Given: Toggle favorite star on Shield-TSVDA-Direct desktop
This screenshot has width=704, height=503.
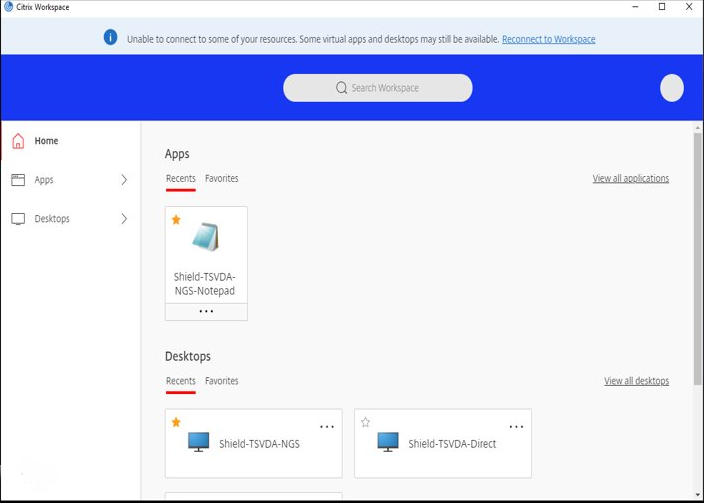Looking at the screenshot, I should 365,422.
